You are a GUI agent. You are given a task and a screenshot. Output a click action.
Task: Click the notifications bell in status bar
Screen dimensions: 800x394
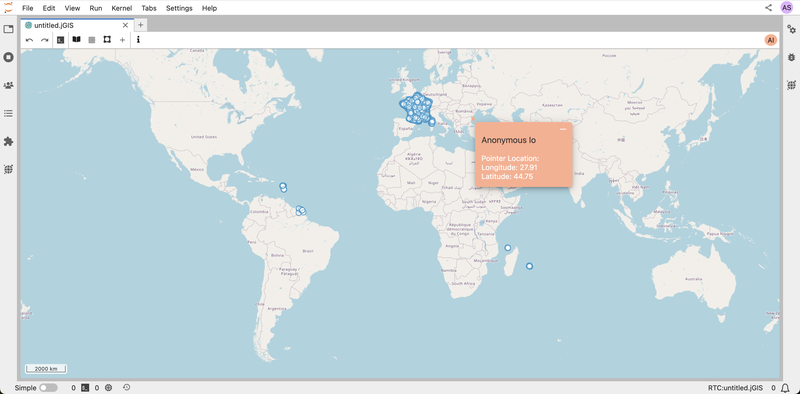pos(786,388)
